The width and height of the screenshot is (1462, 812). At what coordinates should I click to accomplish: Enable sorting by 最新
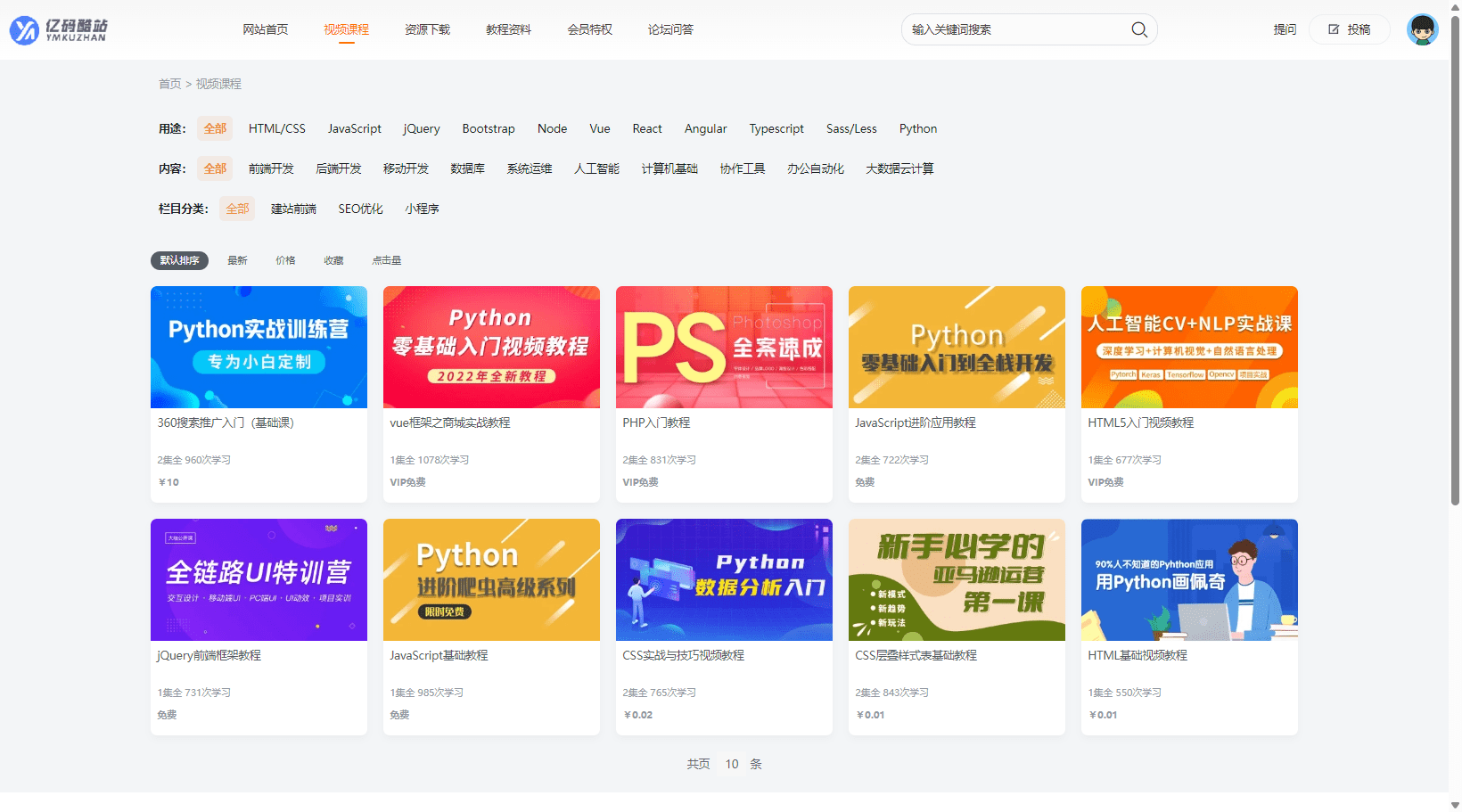(x=237, y=260)
